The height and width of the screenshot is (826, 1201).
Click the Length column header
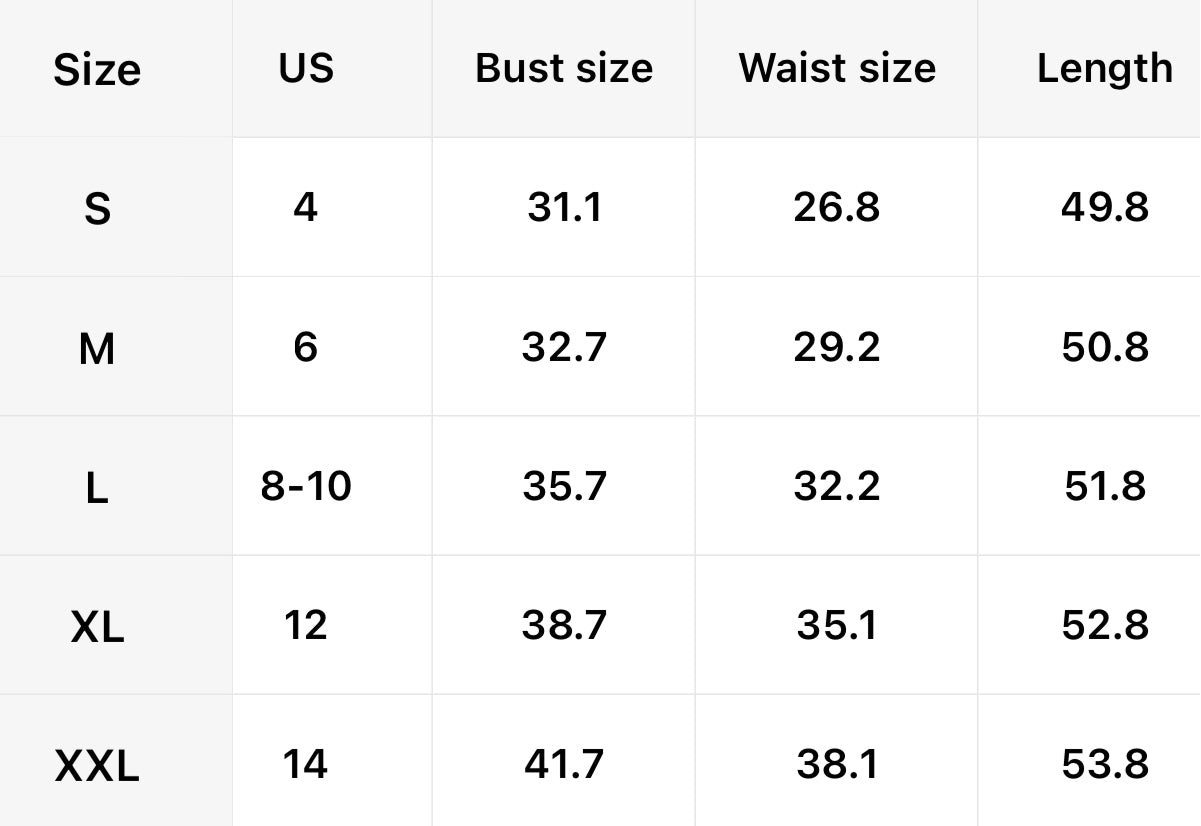[1104, 68]
